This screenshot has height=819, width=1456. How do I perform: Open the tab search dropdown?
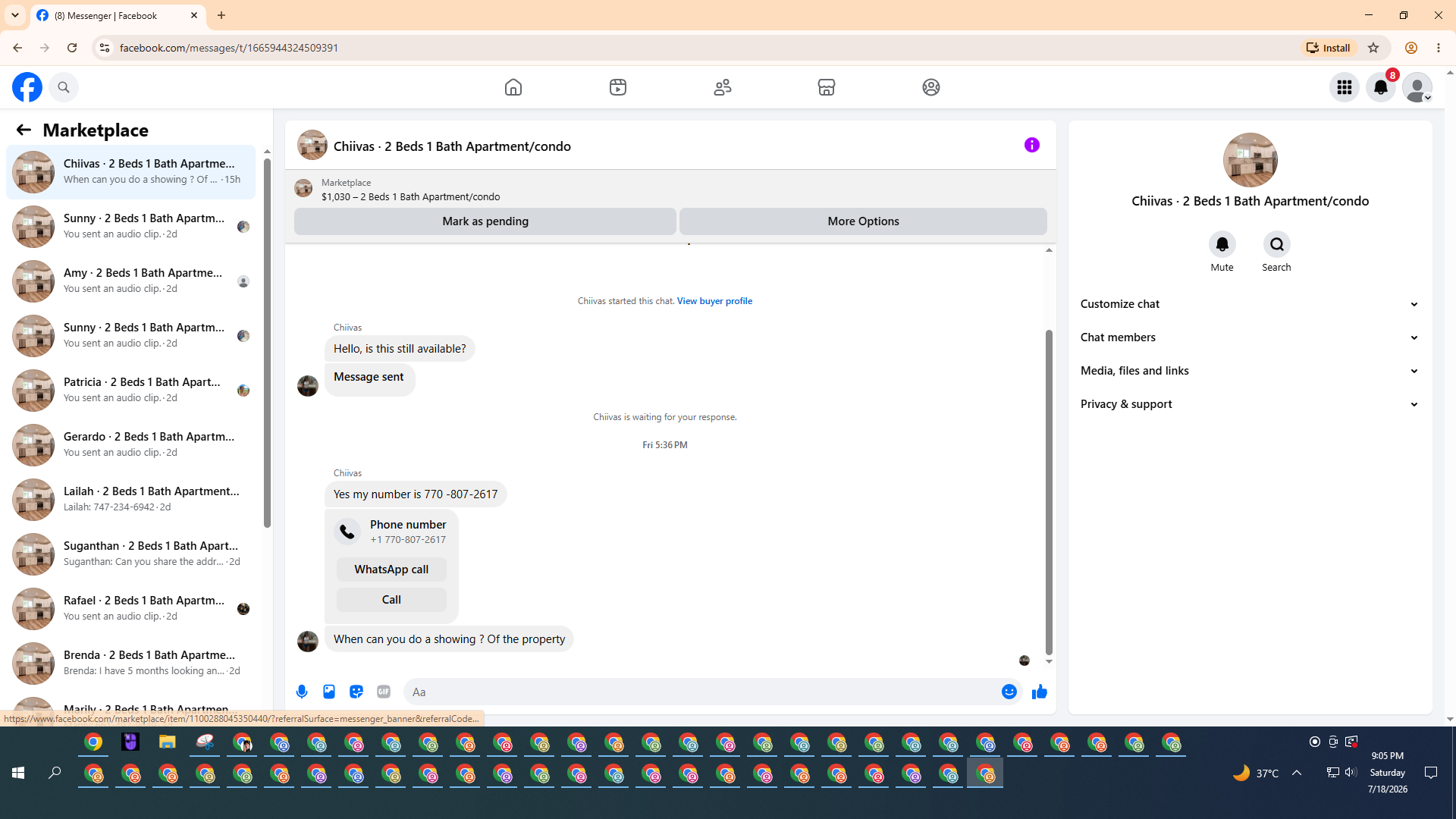[x=15, y=15]
